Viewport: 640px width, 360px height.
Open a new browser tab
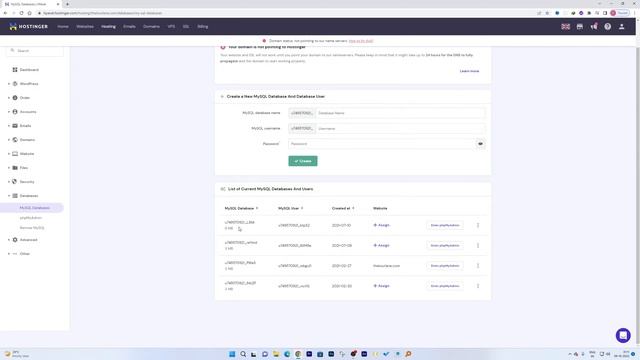click(x=67, y=4)
